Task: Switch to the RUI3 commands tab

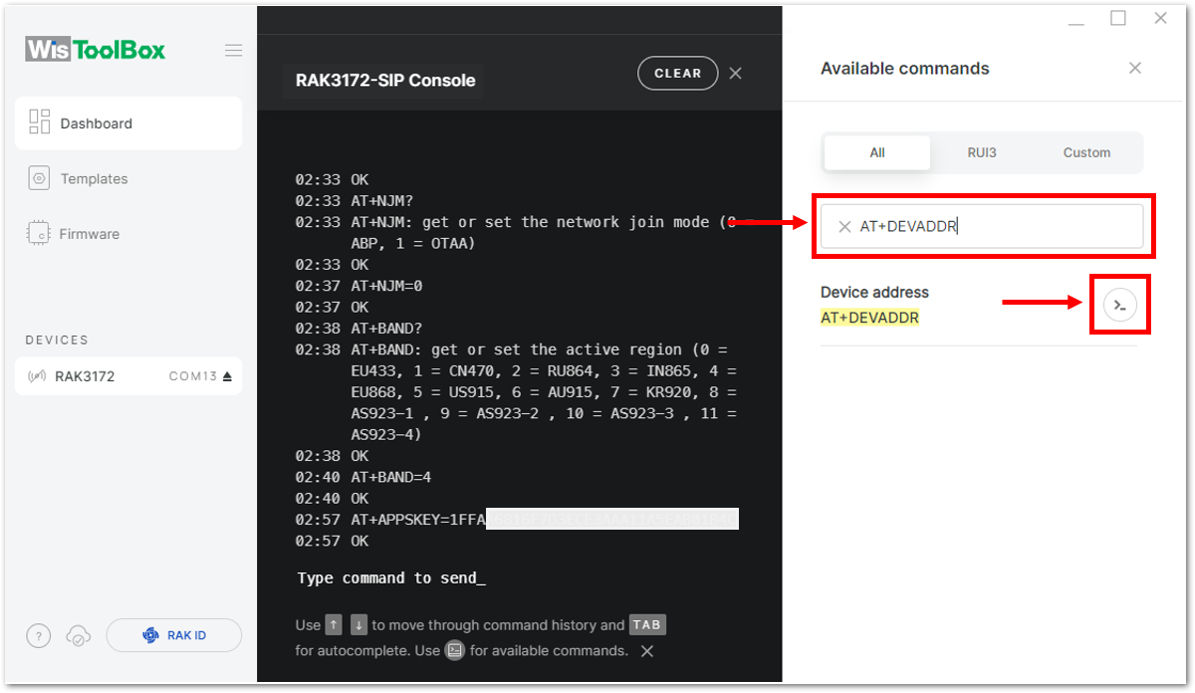Action: click(x=982, y=152)
